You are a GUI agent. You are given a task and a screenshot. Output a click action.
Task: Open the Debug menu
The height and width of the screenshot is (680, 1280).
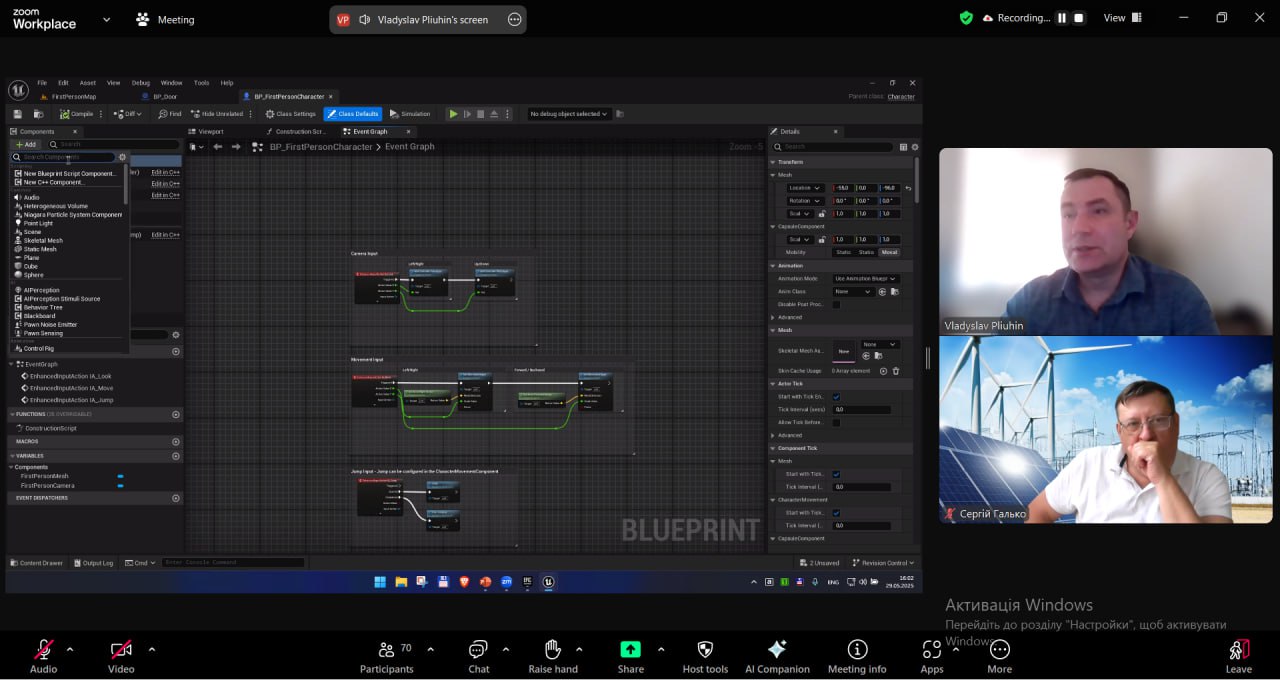click(x=141, y=83)
